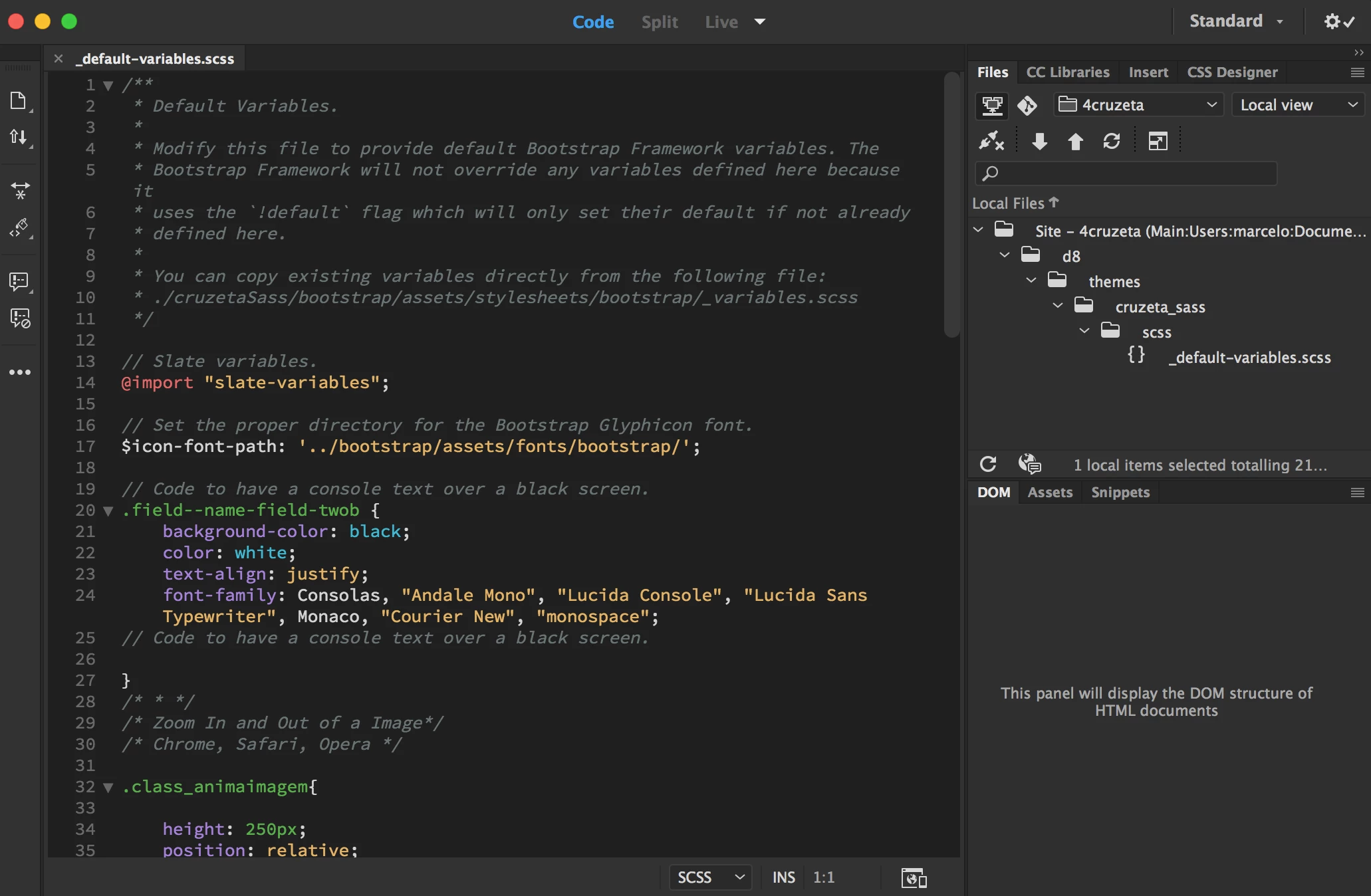Switch to Split view
Viewport: 1371px width, 896px height.
pyautogui.click(x=659, y=22)
